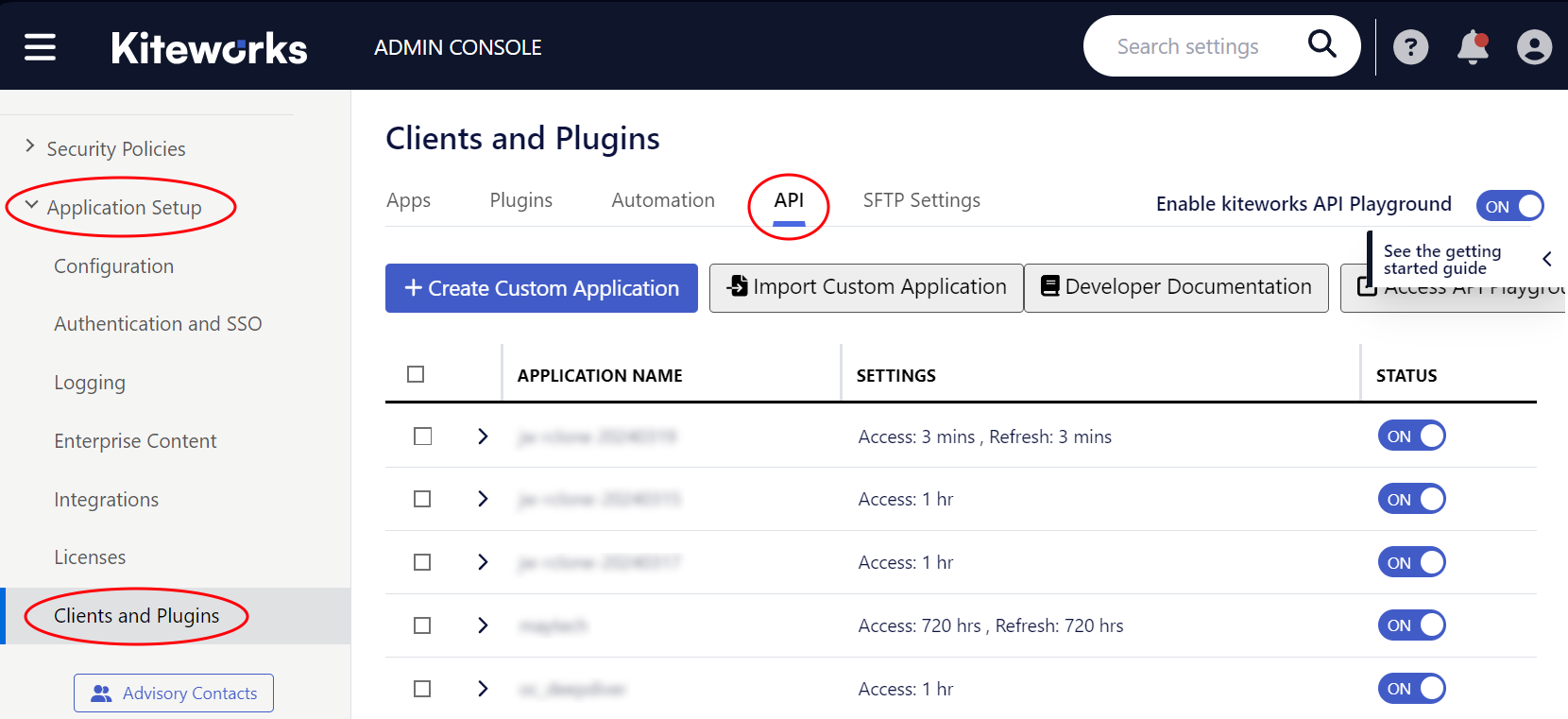Viewport: 1568px width, 719px height.
Task: Turn off status toggle for second application row
Action: (1411, 499)
